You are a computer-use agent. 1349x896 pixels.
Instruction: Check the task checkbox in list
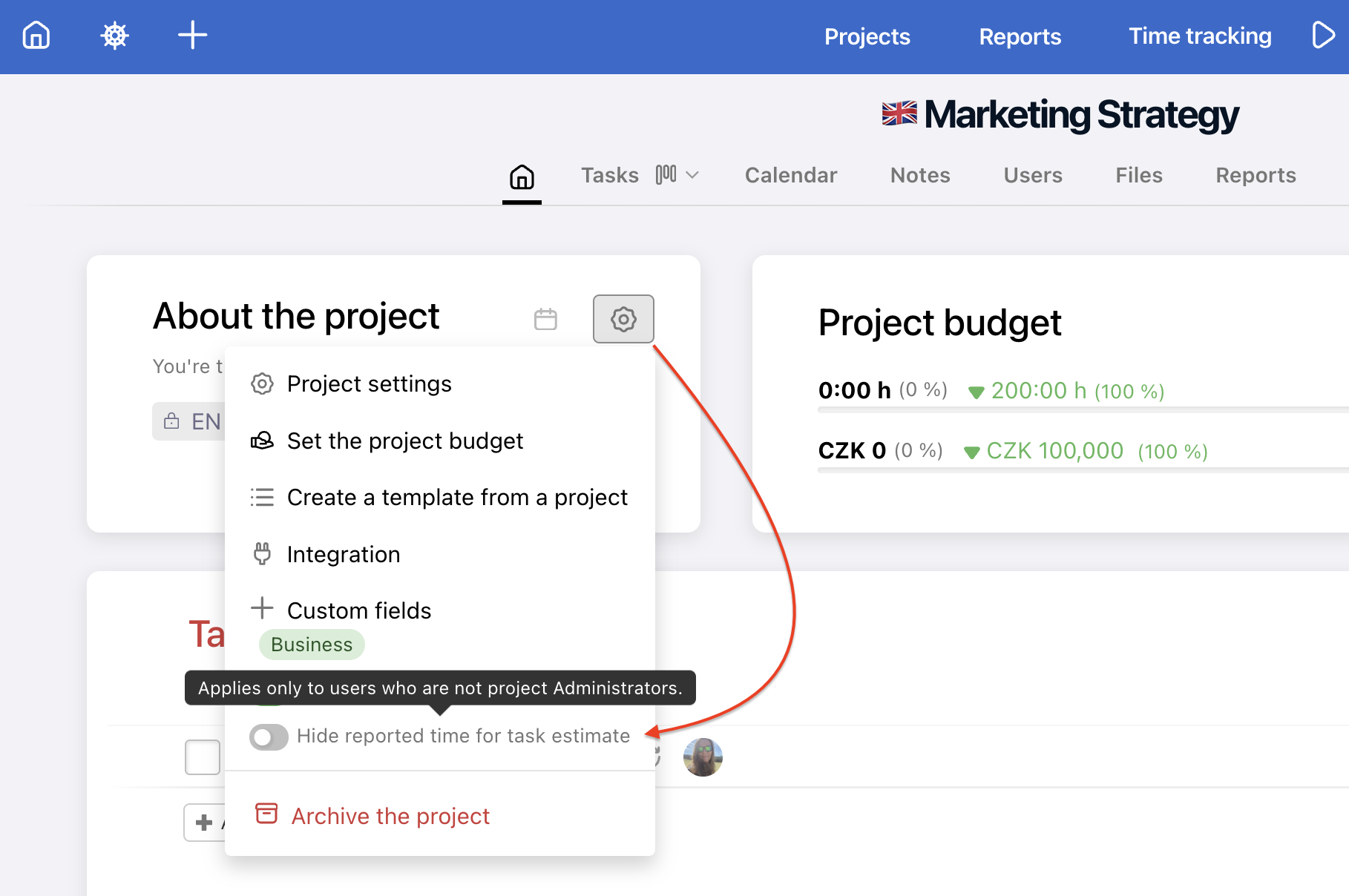coord(203,757)
